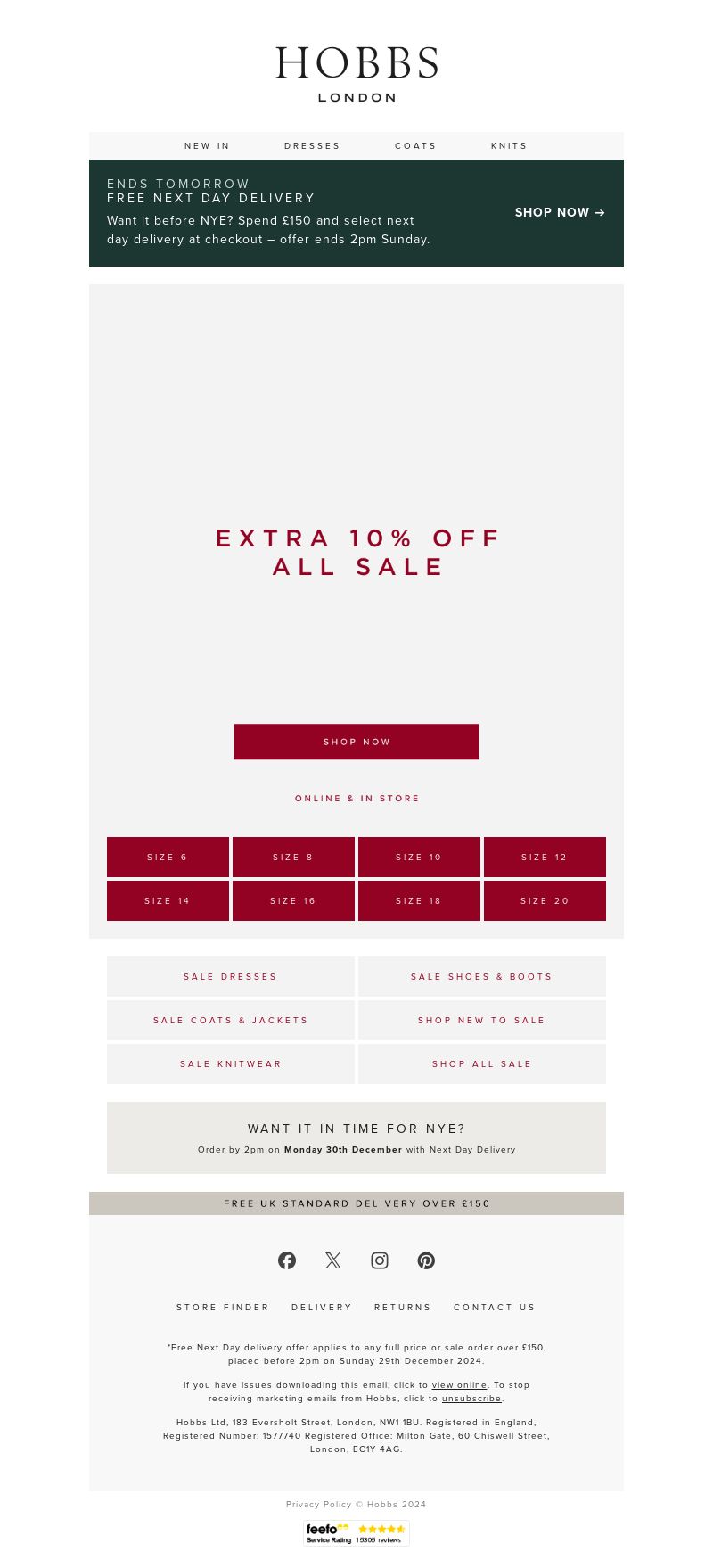Select the Size 16 button
713x1568 pixels.
(x=293, y=900)
